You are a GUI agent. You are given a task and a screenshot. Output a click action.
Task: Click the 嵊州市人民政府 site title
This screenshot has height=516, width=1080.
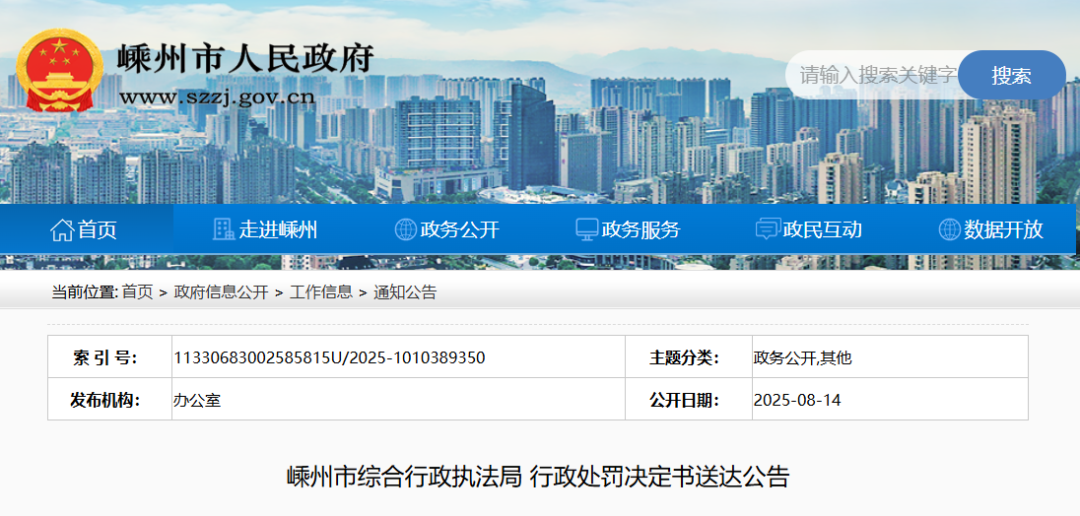tap(246, 58)
